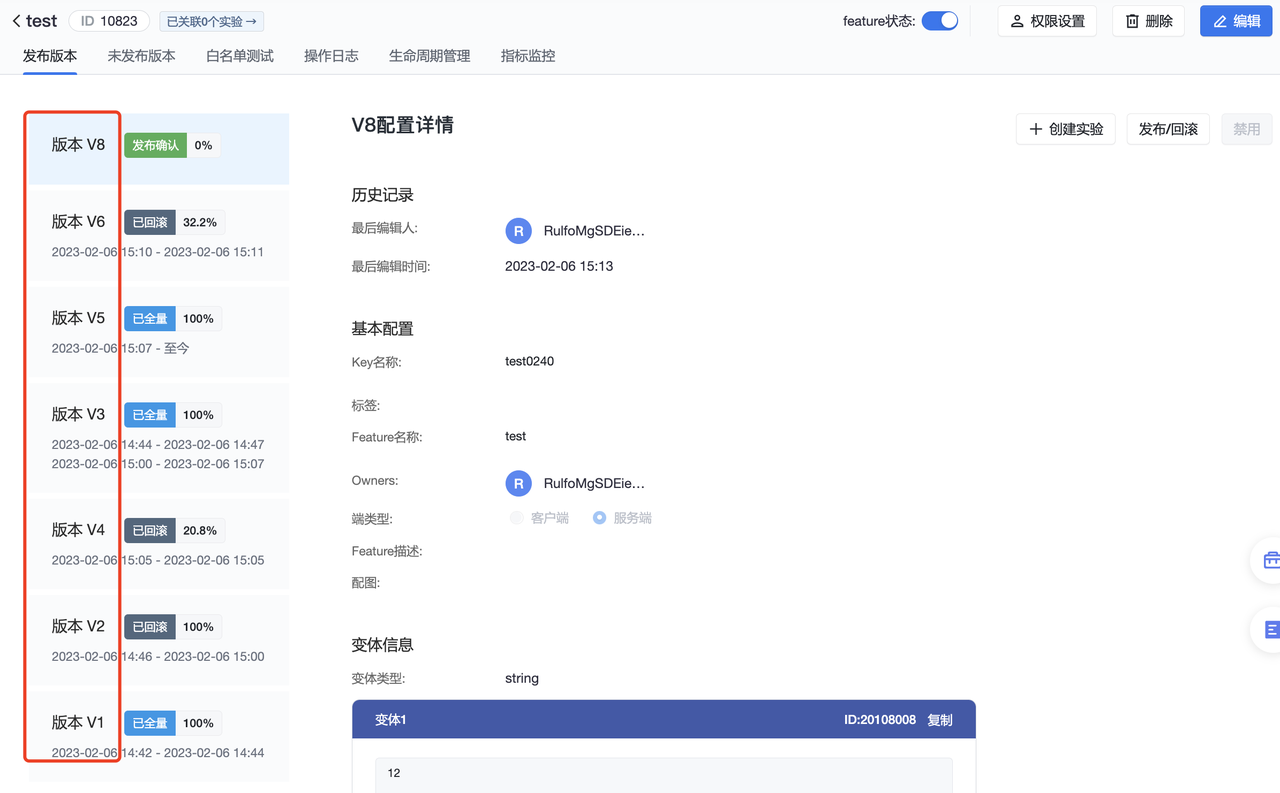The image size is (1280, 793).
Task: Open the floating document icon at right edge
Action: 1271,630
